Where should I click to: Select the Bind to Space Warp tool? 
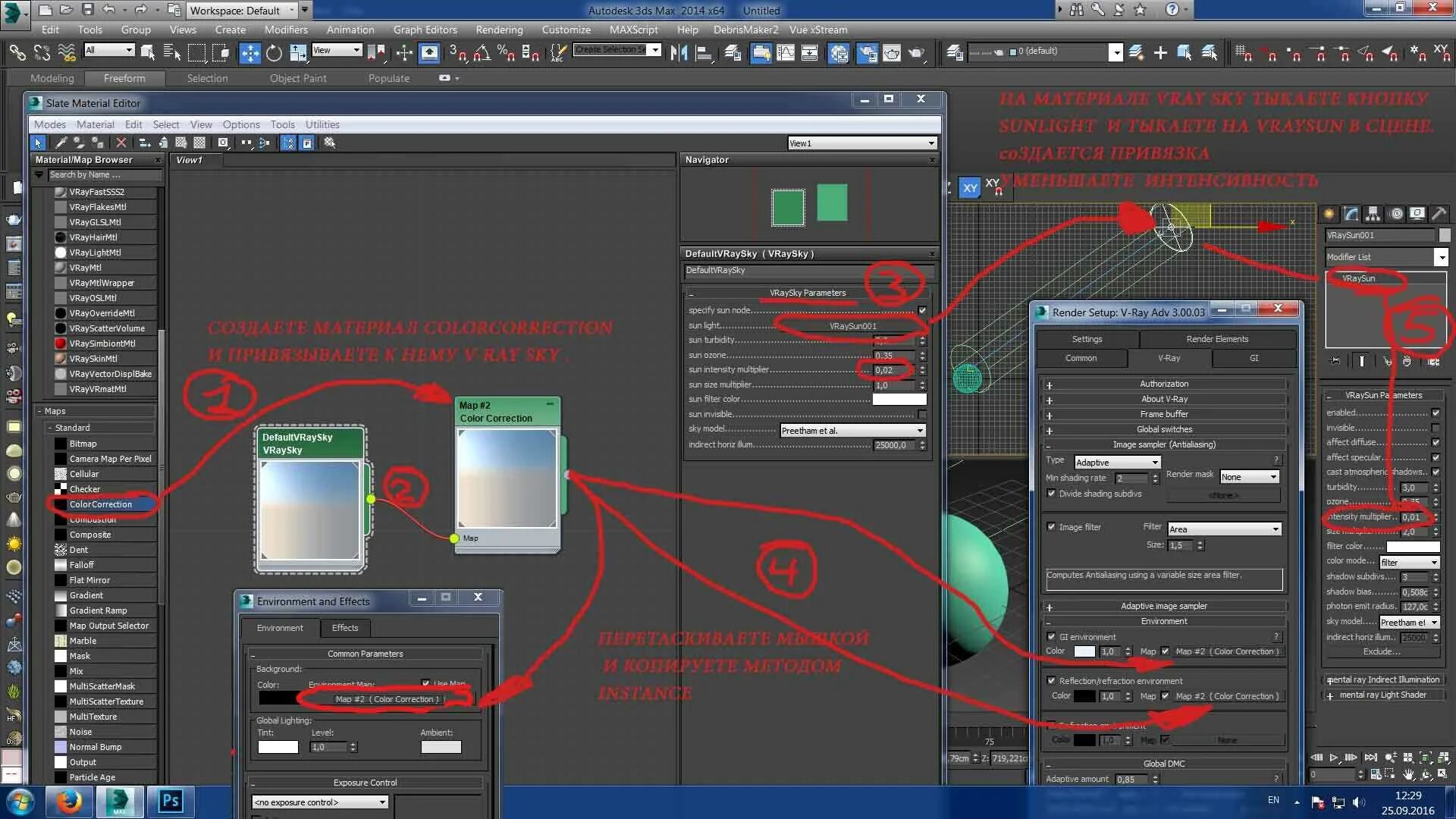click(x=67, y=52)
